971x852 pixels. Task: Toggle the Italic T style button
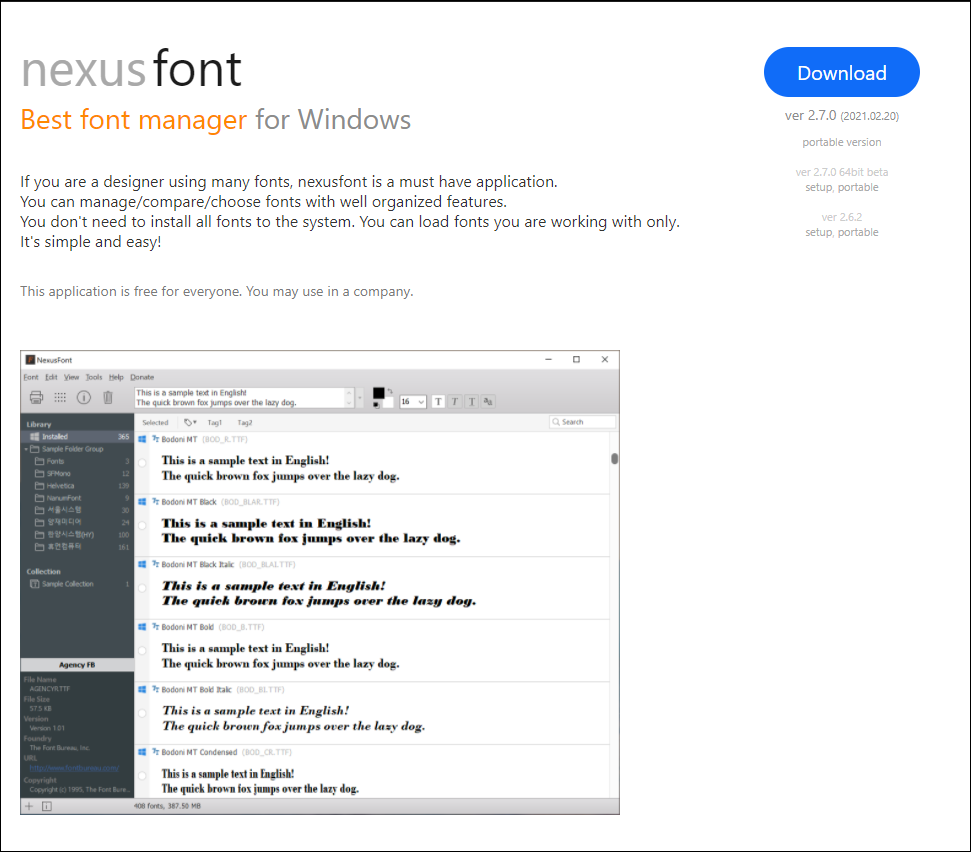(x=455, y=401)
